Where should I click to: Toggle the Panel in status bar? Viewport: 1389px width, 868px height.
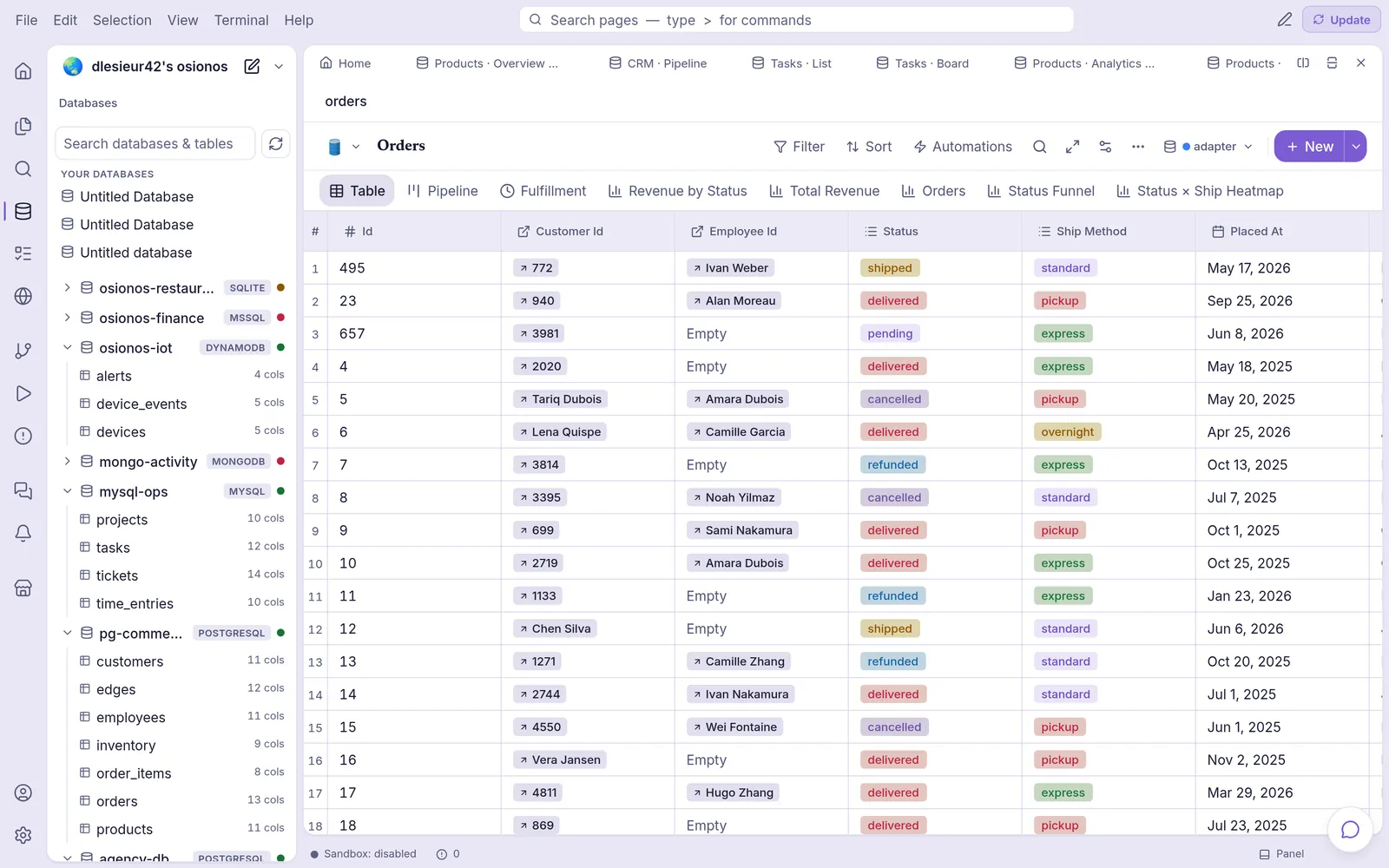(1281, 854)
